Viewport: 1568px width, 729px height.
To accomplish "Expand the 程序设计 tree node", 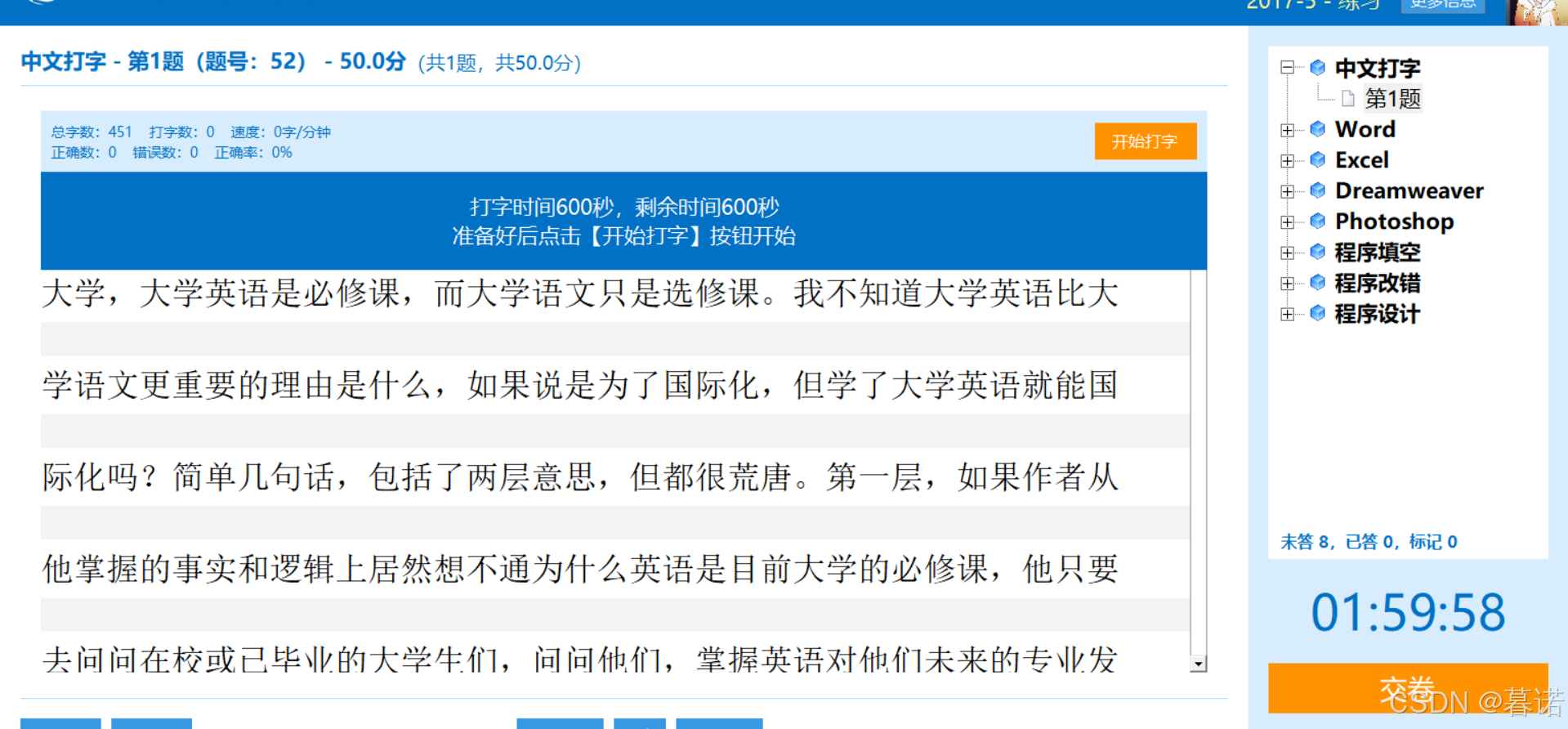I will [x=1288, y=314].
